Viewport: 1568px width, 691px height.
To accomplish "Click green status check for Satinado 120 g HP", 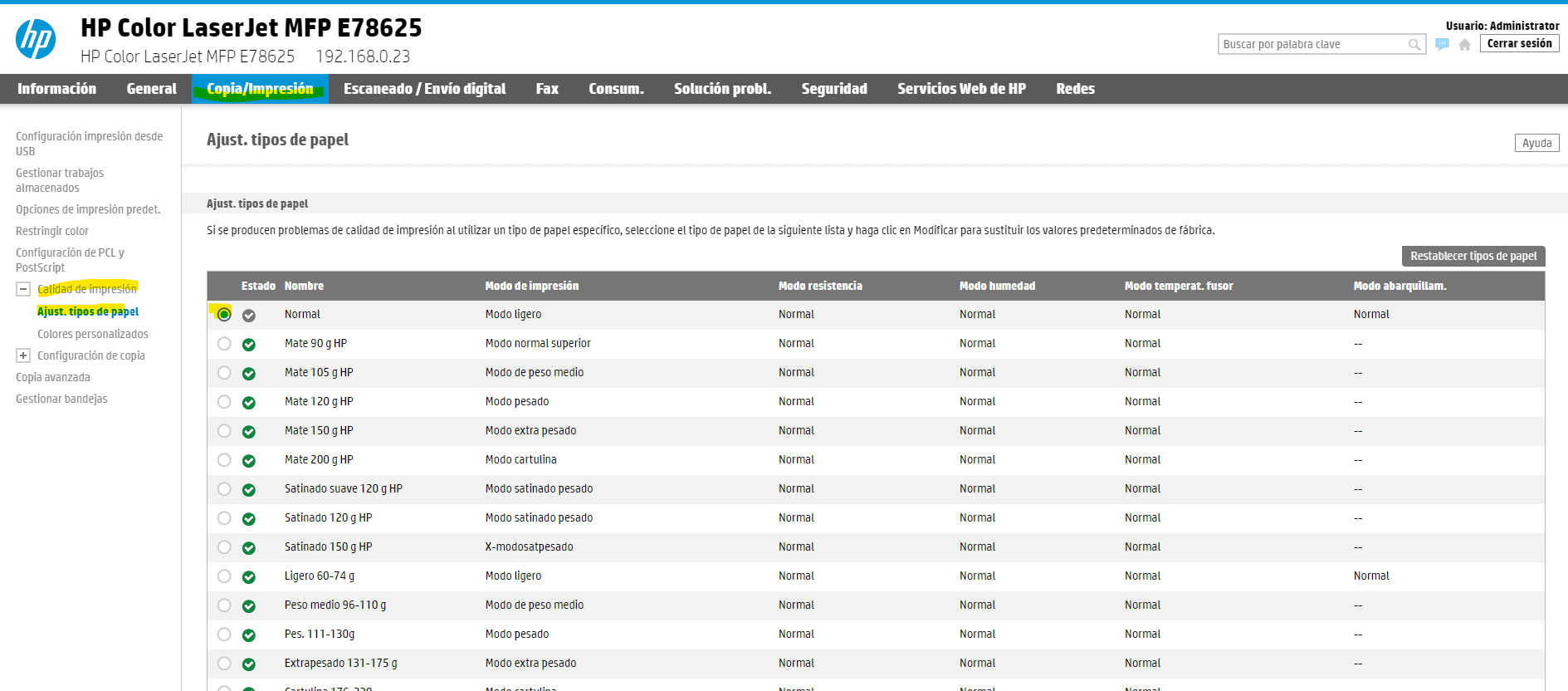I will coord(249,519).
